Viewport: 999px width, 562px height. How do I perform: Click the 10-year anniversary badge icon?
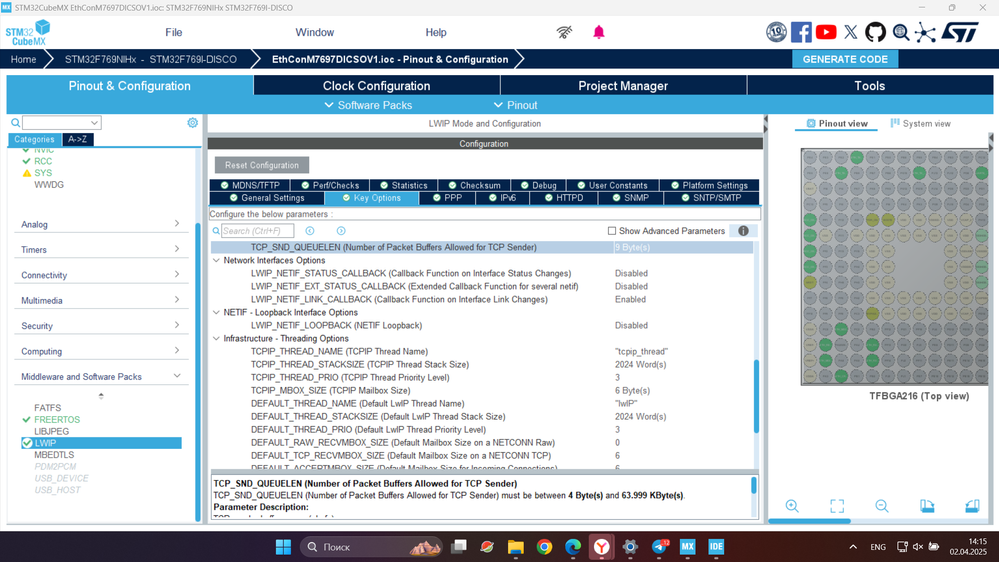pos(776,32)
